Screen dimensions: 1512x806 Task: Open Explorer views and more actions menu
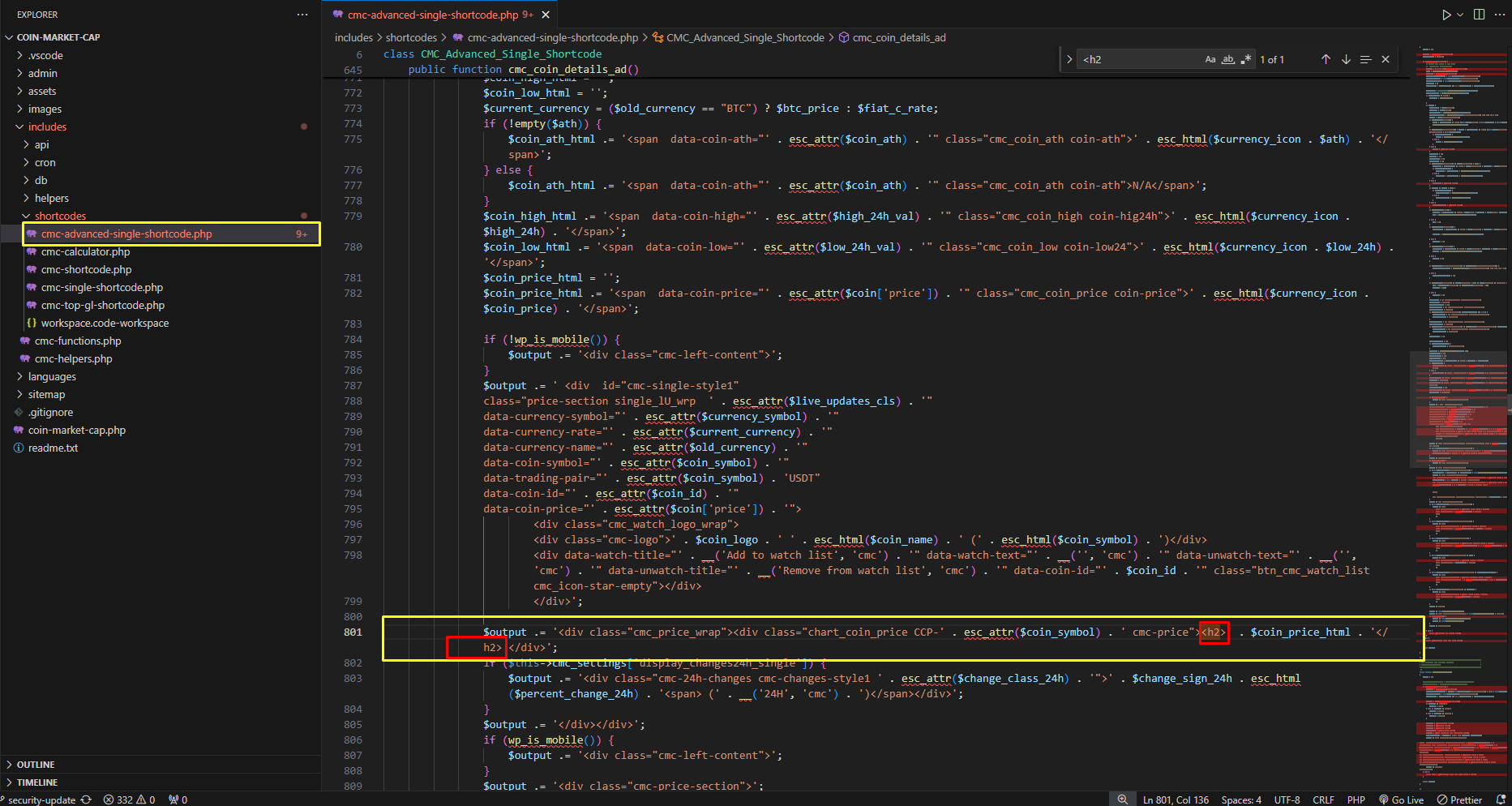click(x=302, y=15)
